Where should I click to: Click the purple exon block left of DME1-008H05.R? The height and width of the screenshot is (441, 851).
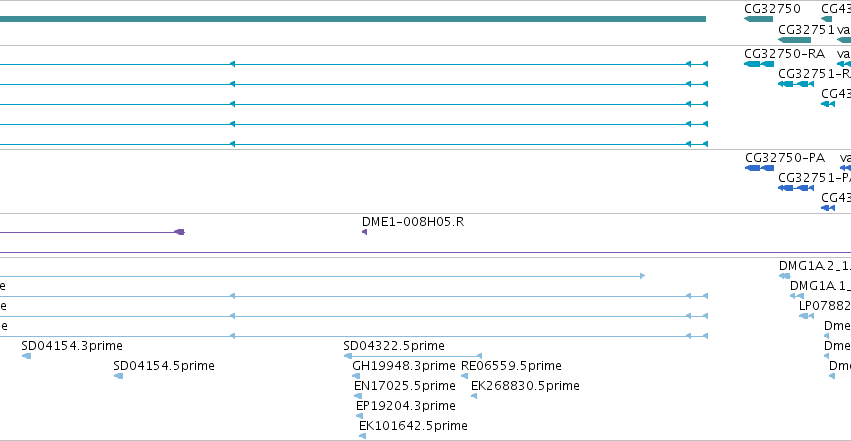[180, 232]
